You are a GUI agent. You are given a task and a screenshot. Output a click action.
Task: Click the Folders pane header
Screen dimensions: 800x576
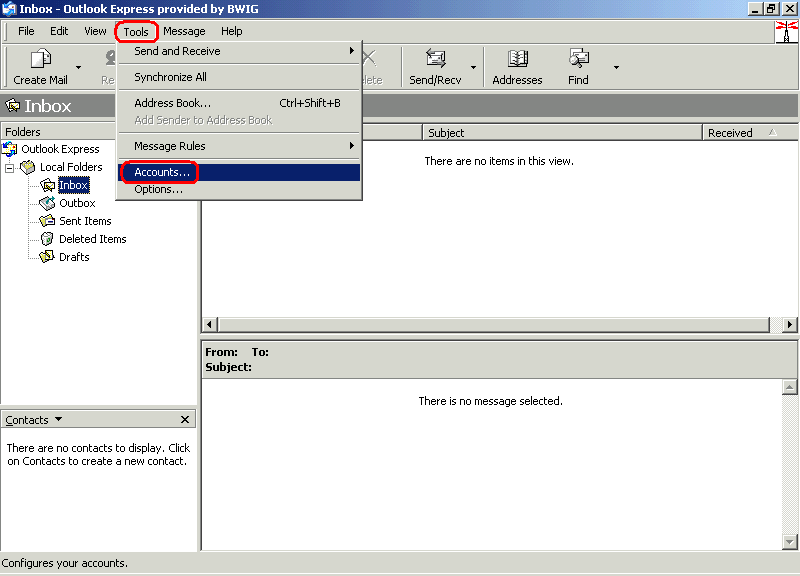click(x=58, y=132)
